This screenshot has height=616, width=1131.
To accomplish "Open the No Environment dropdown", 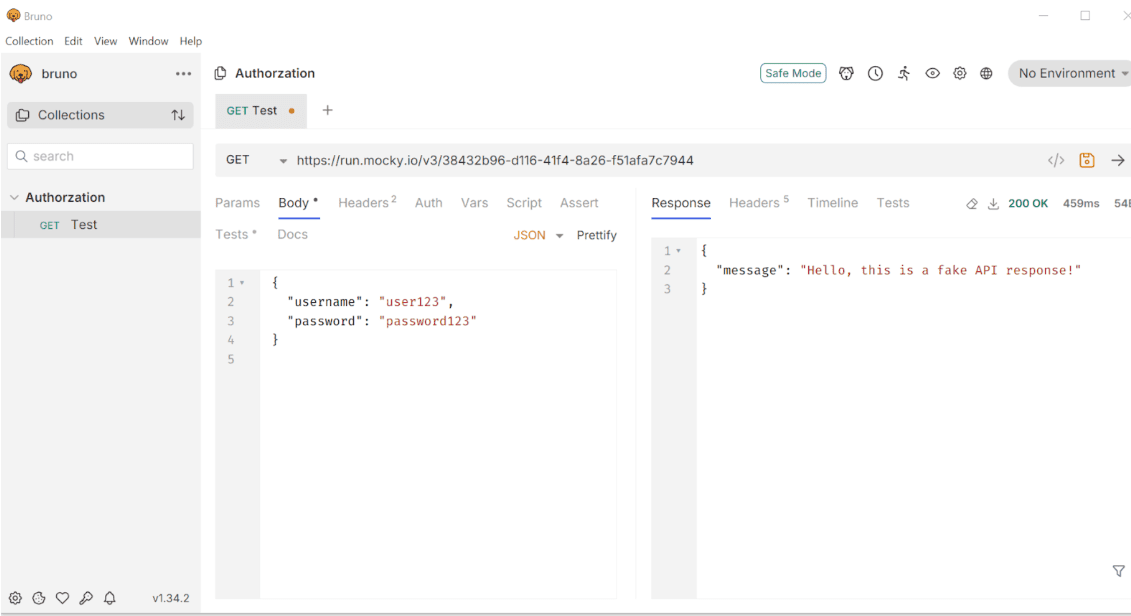I will tap(1070, 74).
